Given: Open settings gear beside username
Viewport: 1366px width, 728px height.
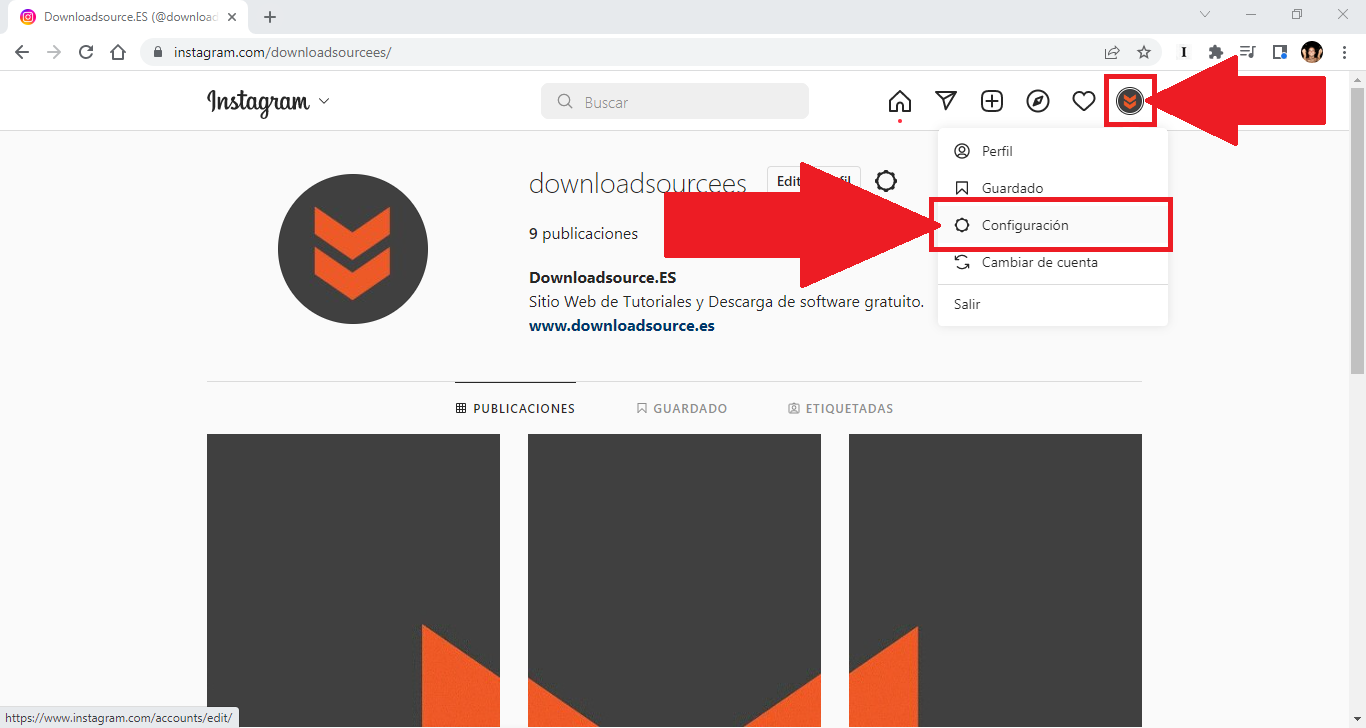Looking at the screenshot, I should click(x=886, y=181).
